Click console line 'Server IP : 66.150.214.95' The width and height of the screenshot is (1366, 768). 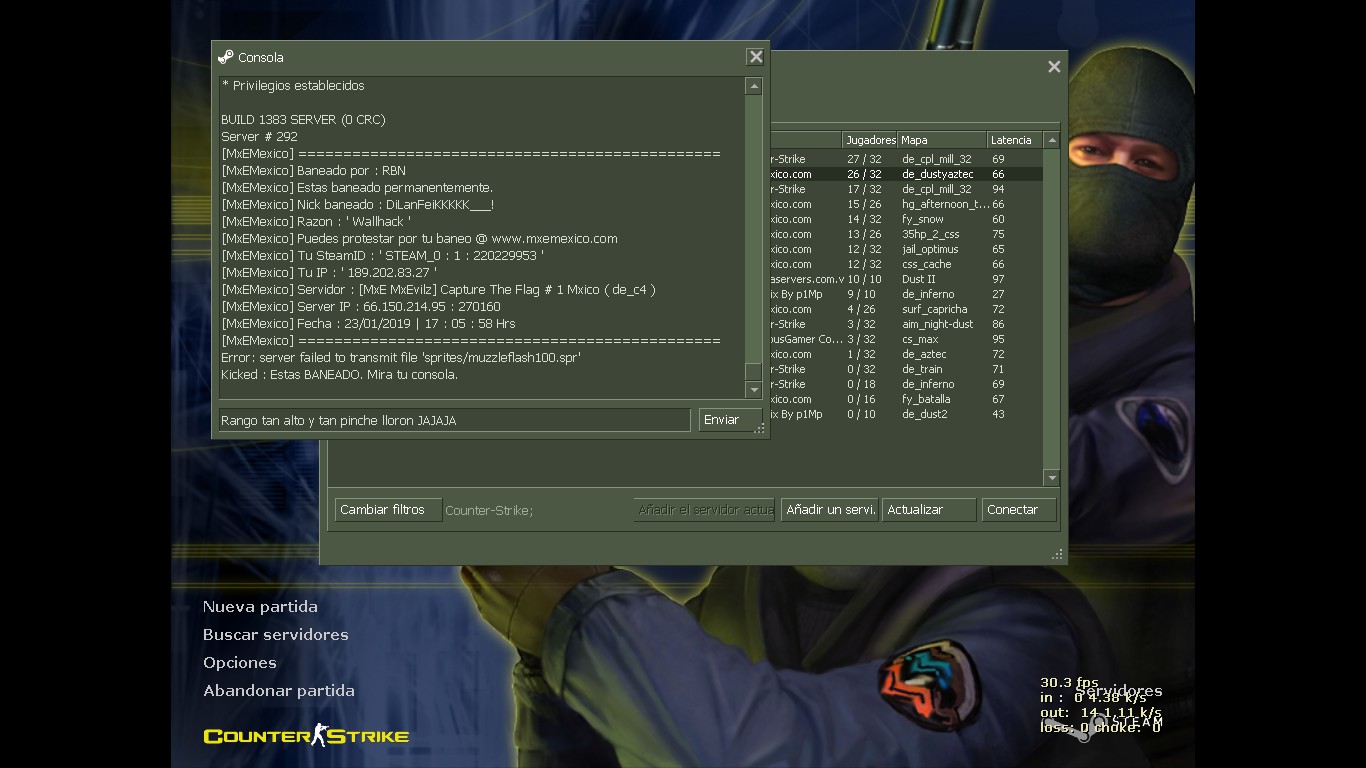[361, 307]
